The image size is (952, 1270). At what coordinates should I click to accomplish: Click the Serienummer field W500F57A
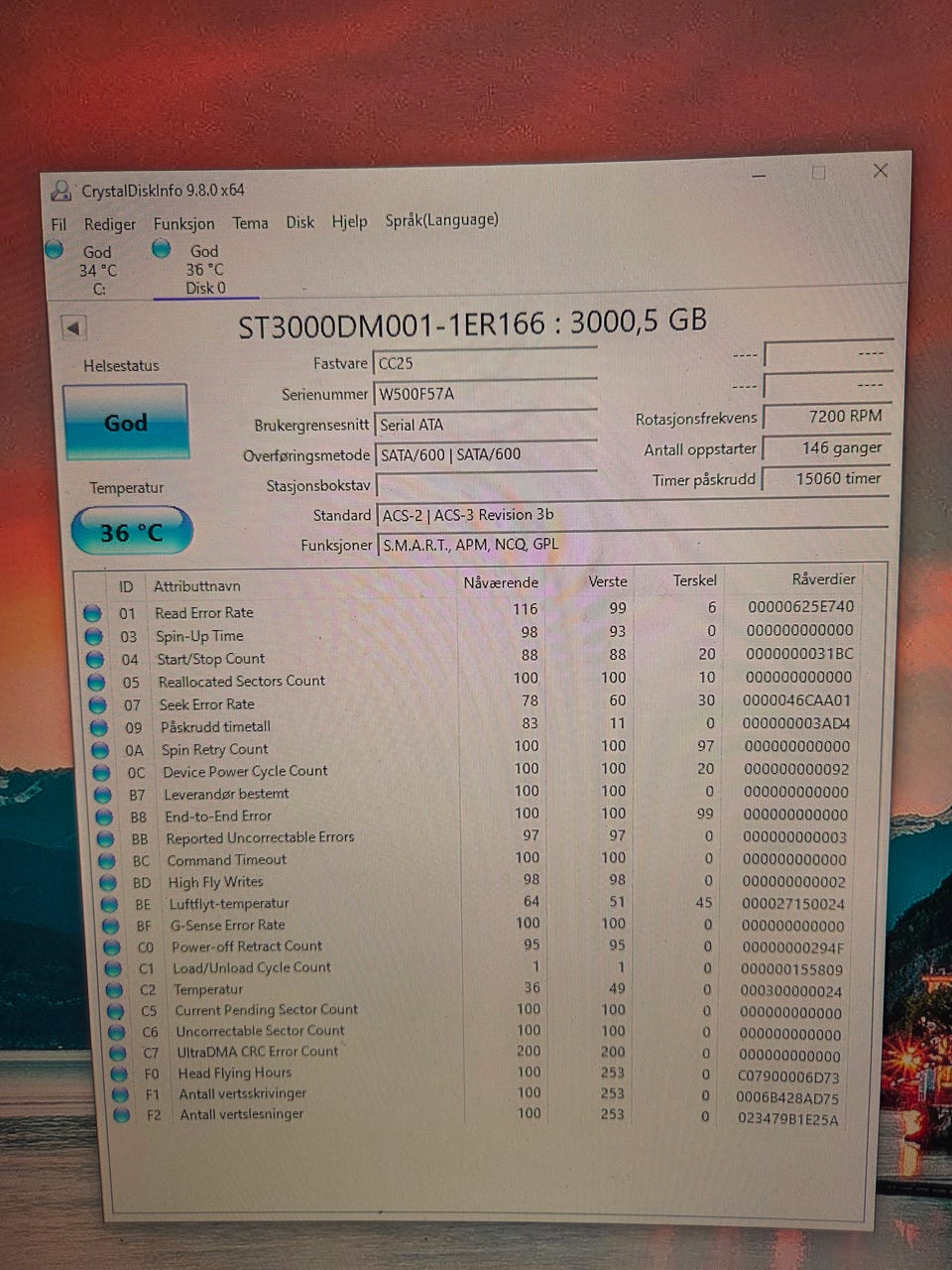tap(485, 394)
